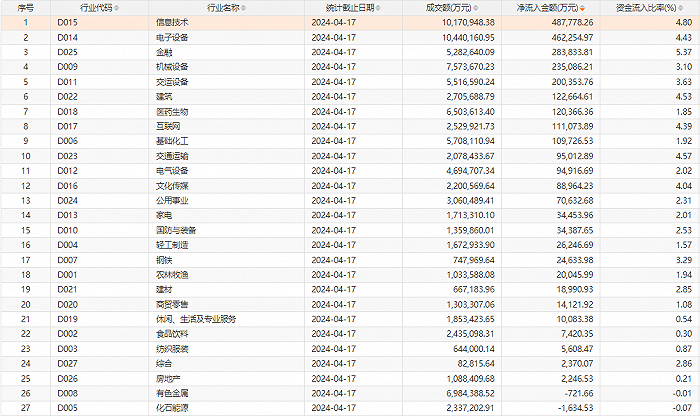700x416 pixels.
Task: Click the date in the 建材 row
Action: tap(333, 289)
